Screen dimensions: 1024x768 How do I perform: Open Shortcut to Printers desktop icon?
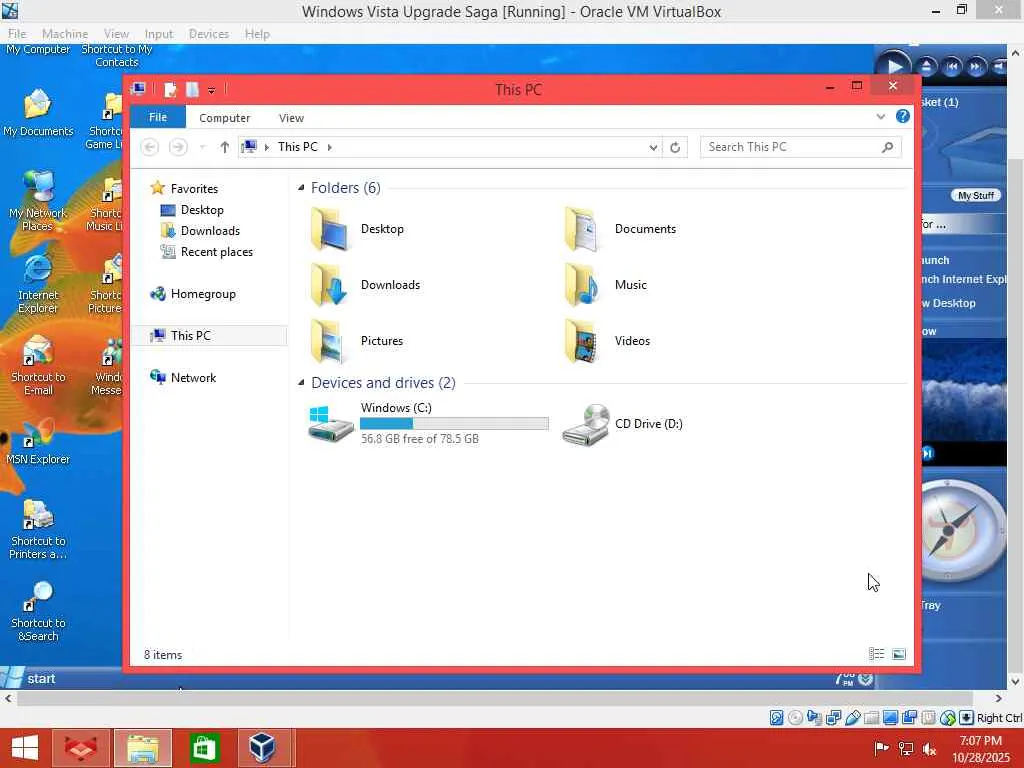(x=38, y=529)
